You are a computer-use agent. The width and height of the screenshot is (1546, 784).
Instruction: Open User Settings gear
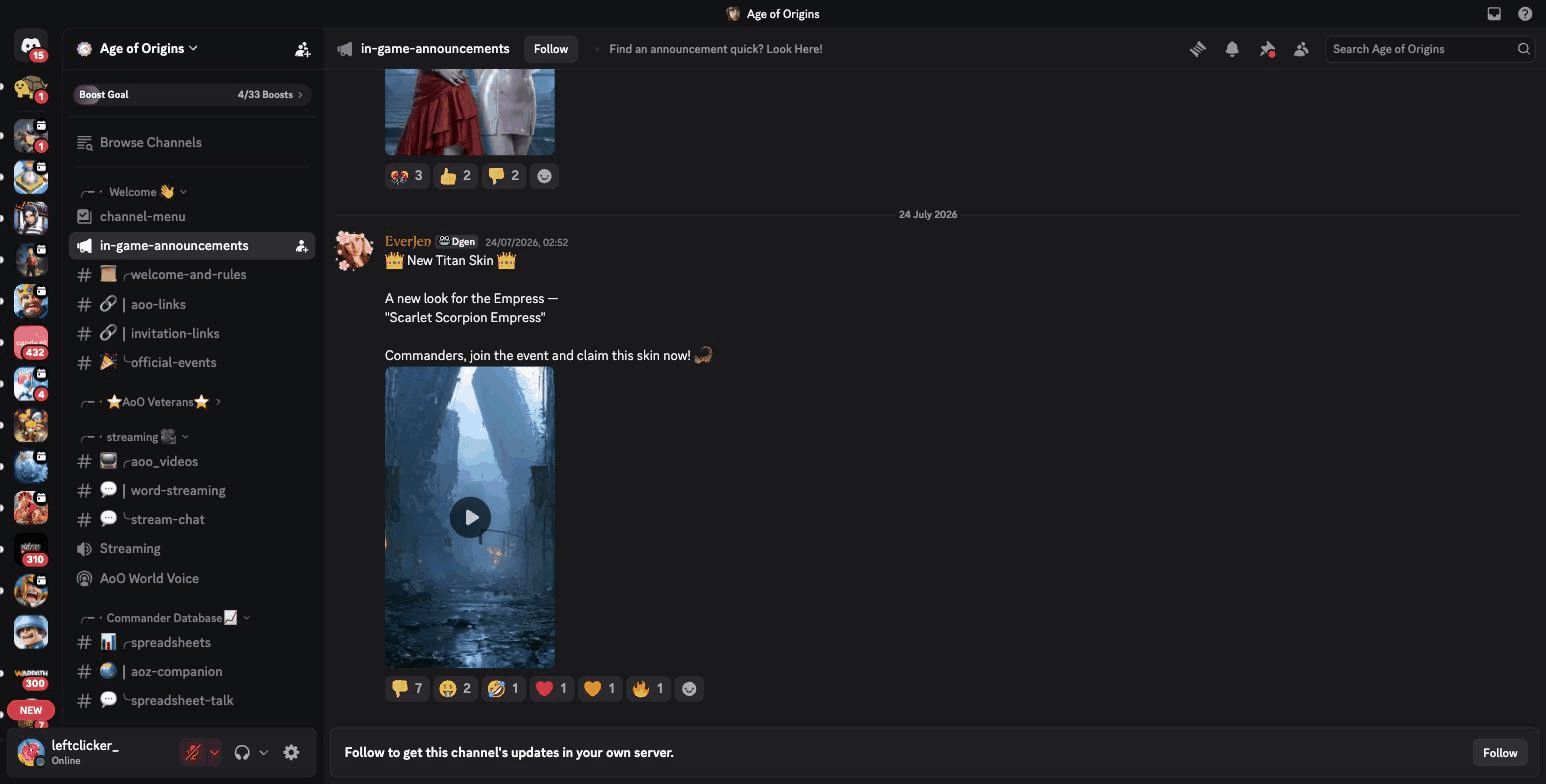point(291,753)
